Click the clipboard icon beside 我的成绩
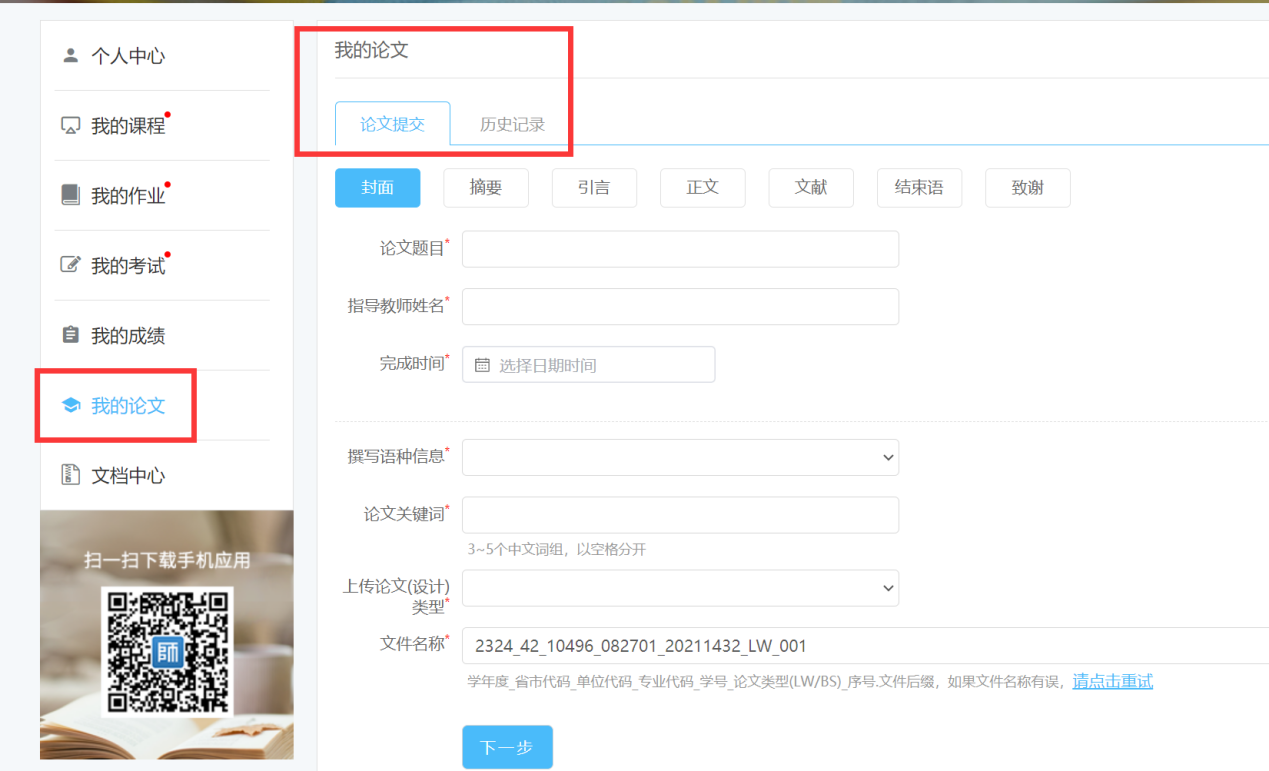 point(70,335)
